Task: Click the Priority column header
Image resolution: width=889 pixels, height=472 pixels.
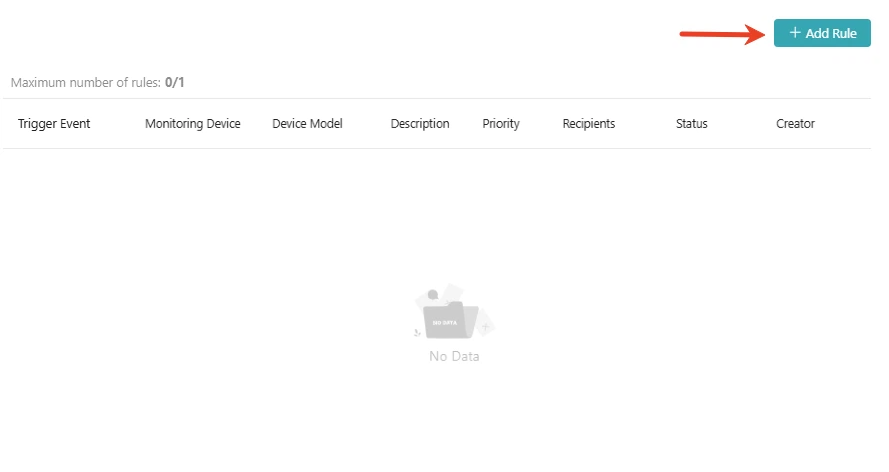Action: pyautogui.click(x=501, y=124)
